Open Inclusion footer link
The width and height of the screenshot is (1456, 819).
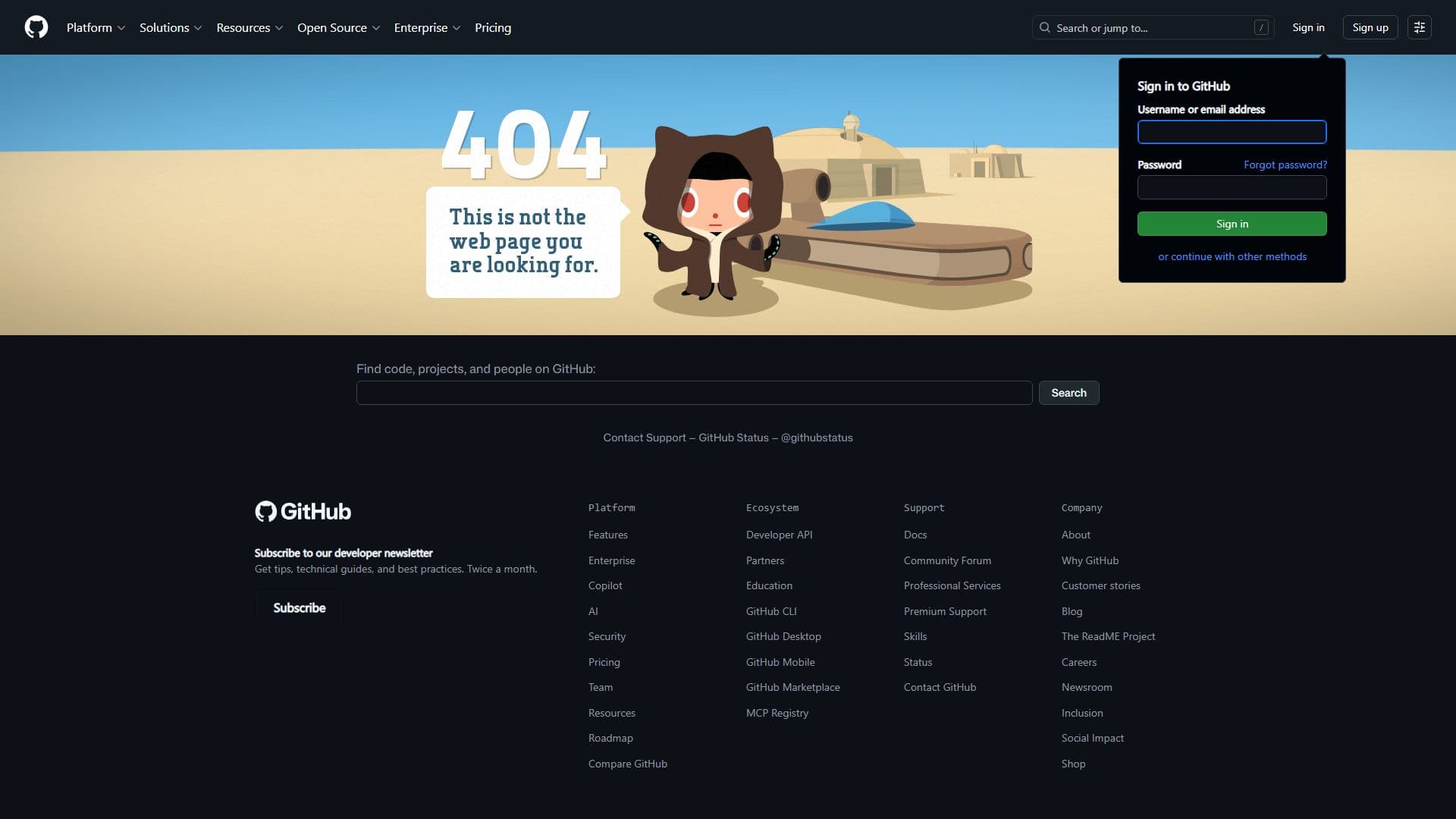[x=1082, y=713]
